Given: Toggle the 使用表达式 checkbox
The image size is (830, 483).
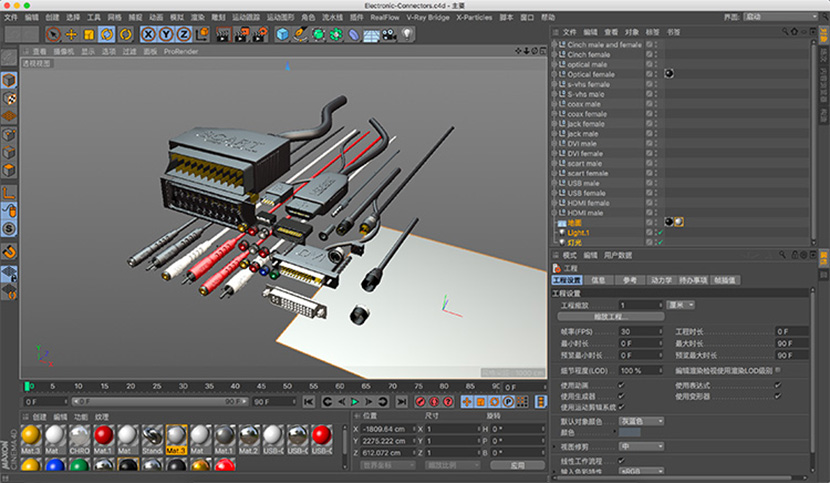Looking at the screenshot, I should (778, 384).
